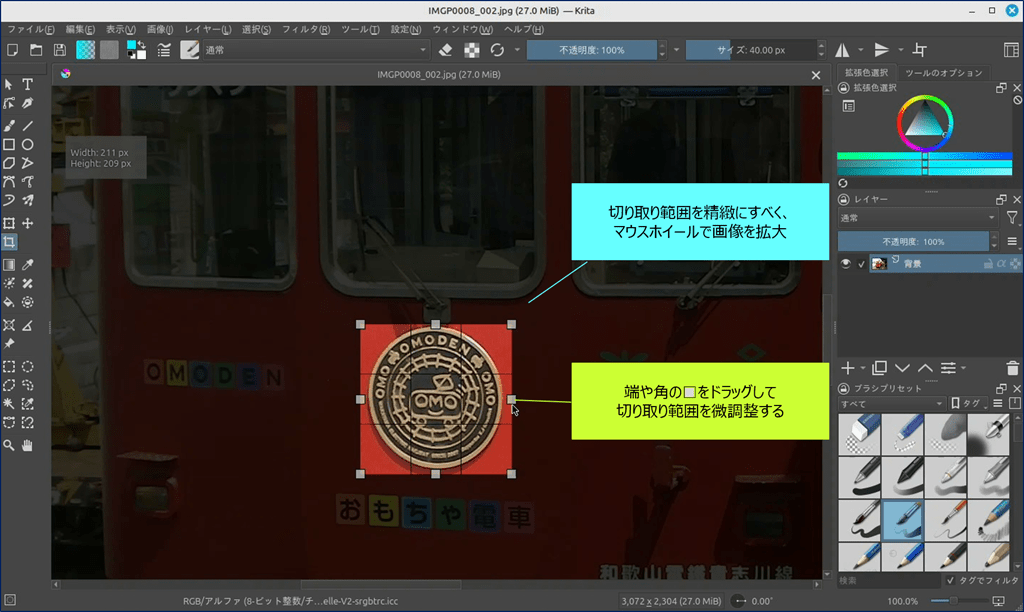Toggle the タグでフィルタ checkbox

tap(950, 580)
